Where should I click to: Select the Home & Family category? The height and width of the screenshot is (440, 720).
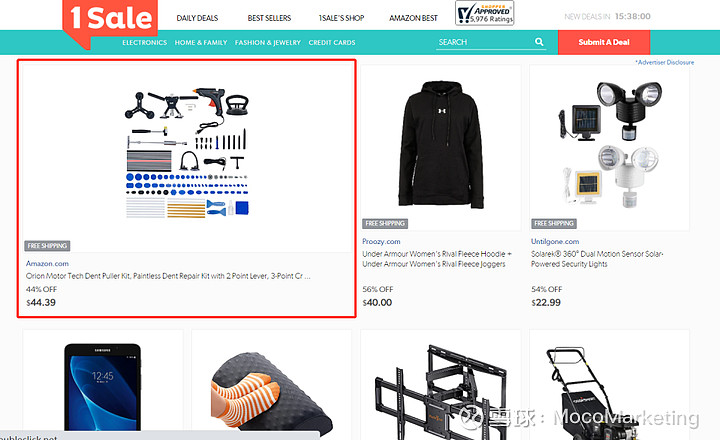[201, 42]
